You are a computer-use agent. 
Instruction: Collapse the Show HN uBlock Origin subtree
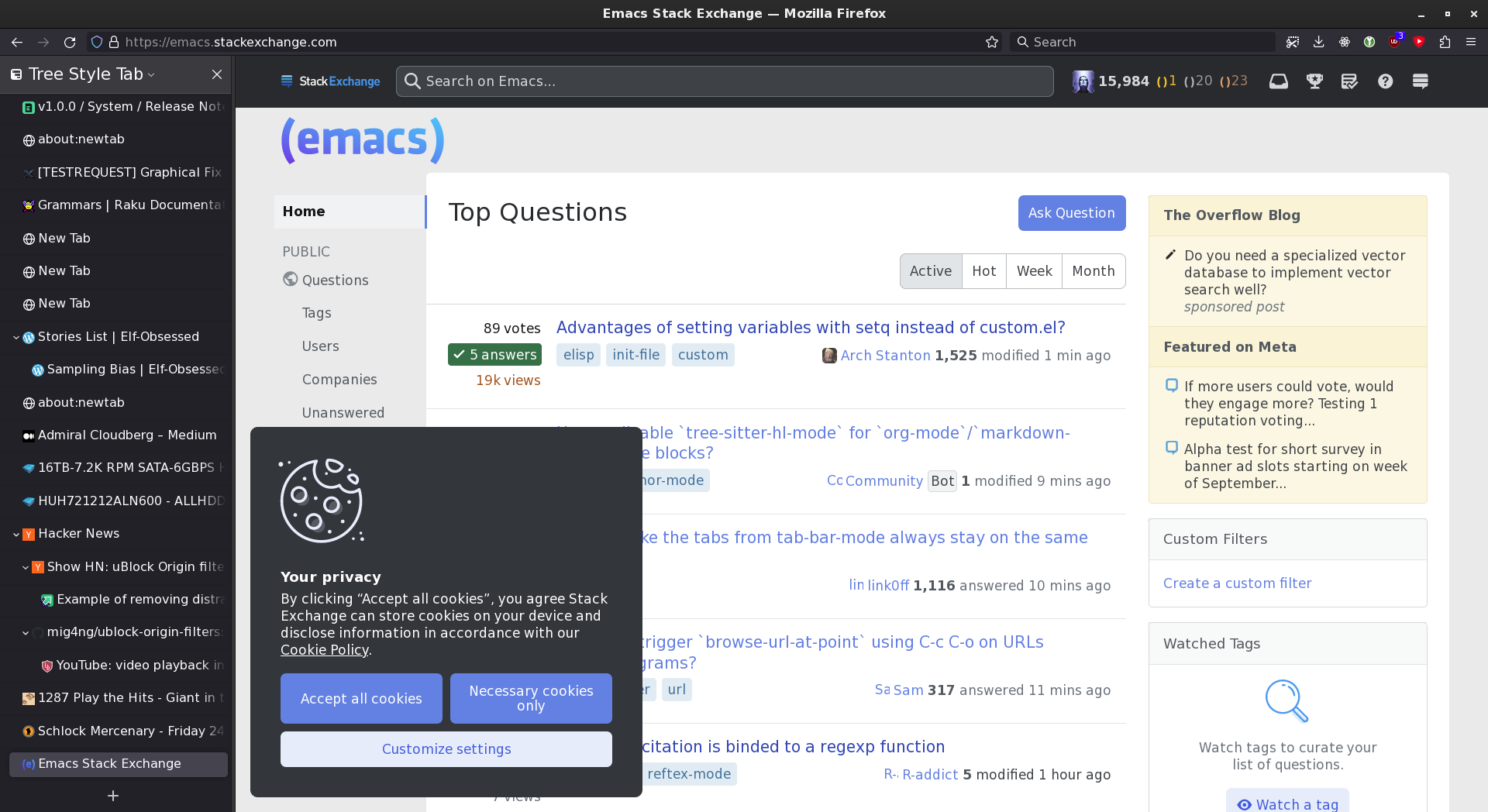(x=26, y=567)
